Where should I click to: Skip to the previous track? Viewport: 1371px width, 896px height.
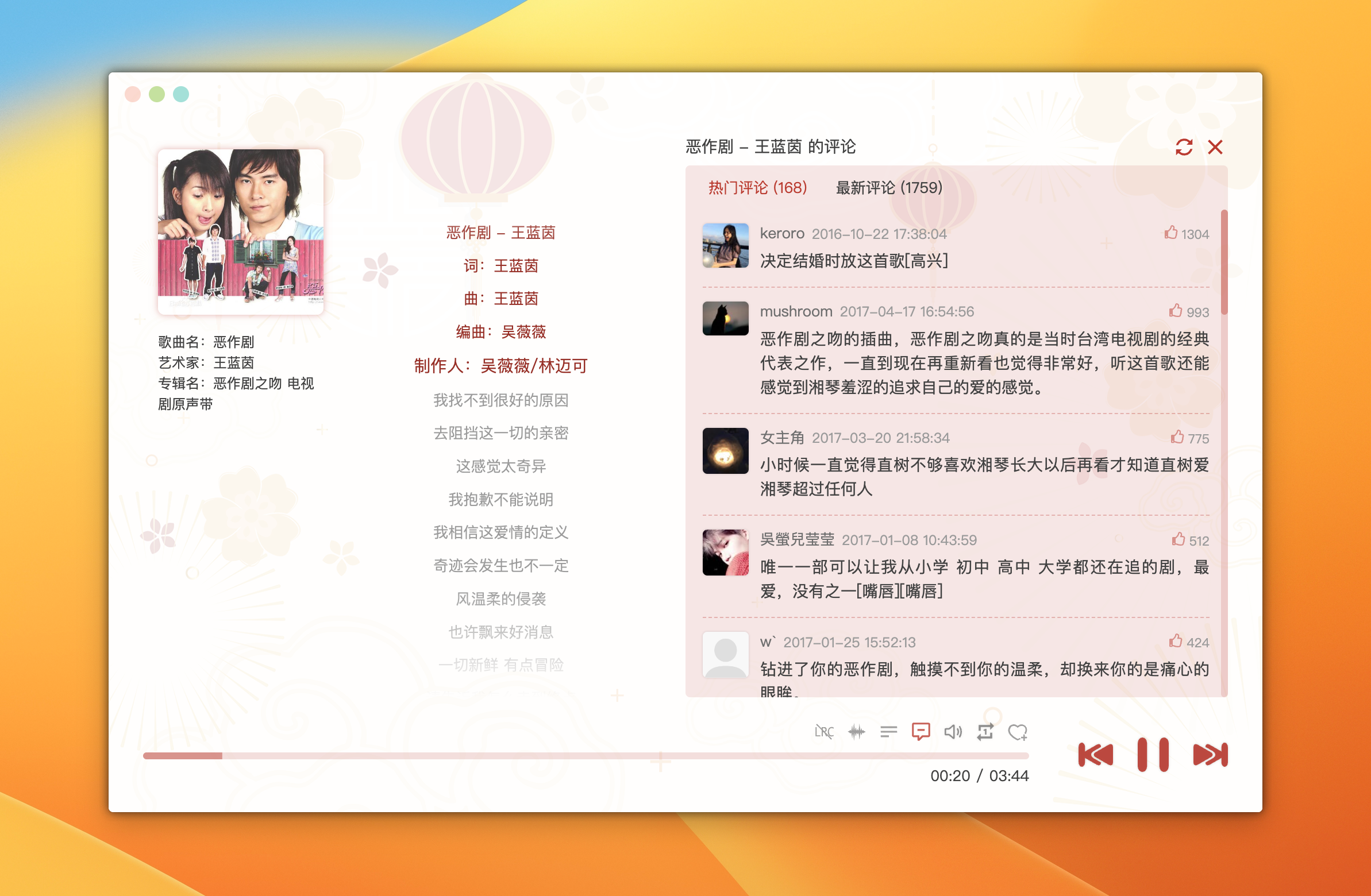[1095, 755]
